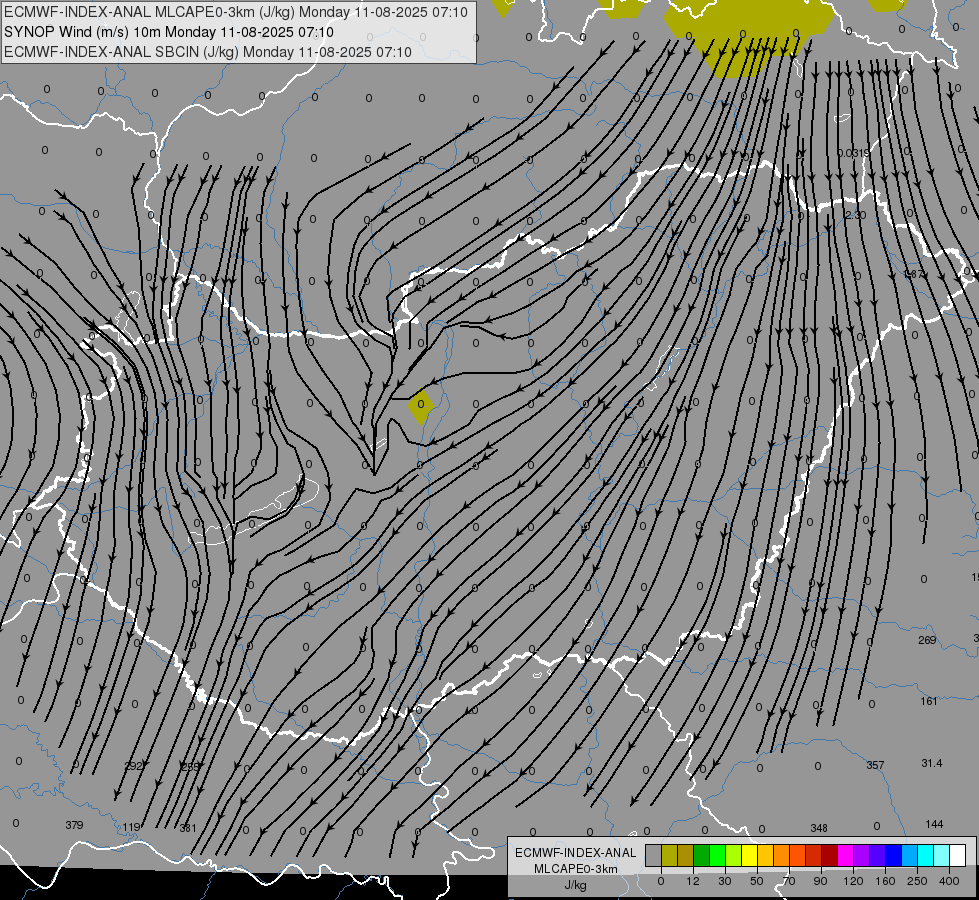Select the 'ECMWF-INDEX-ANAL MLCAPE0-3km' title line
The height and width of the screenshot is (900, 979).
(x=235, y=12)
